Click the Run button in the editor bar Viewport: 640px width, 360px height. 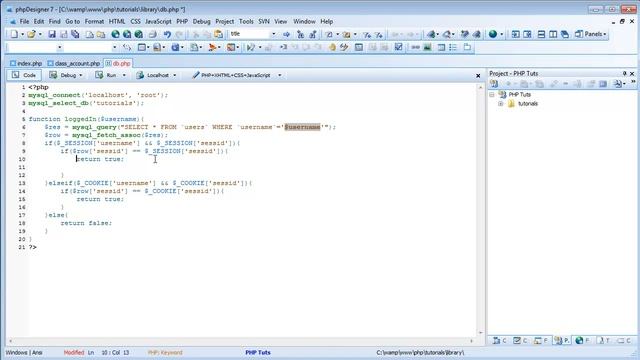click(106, 76)
